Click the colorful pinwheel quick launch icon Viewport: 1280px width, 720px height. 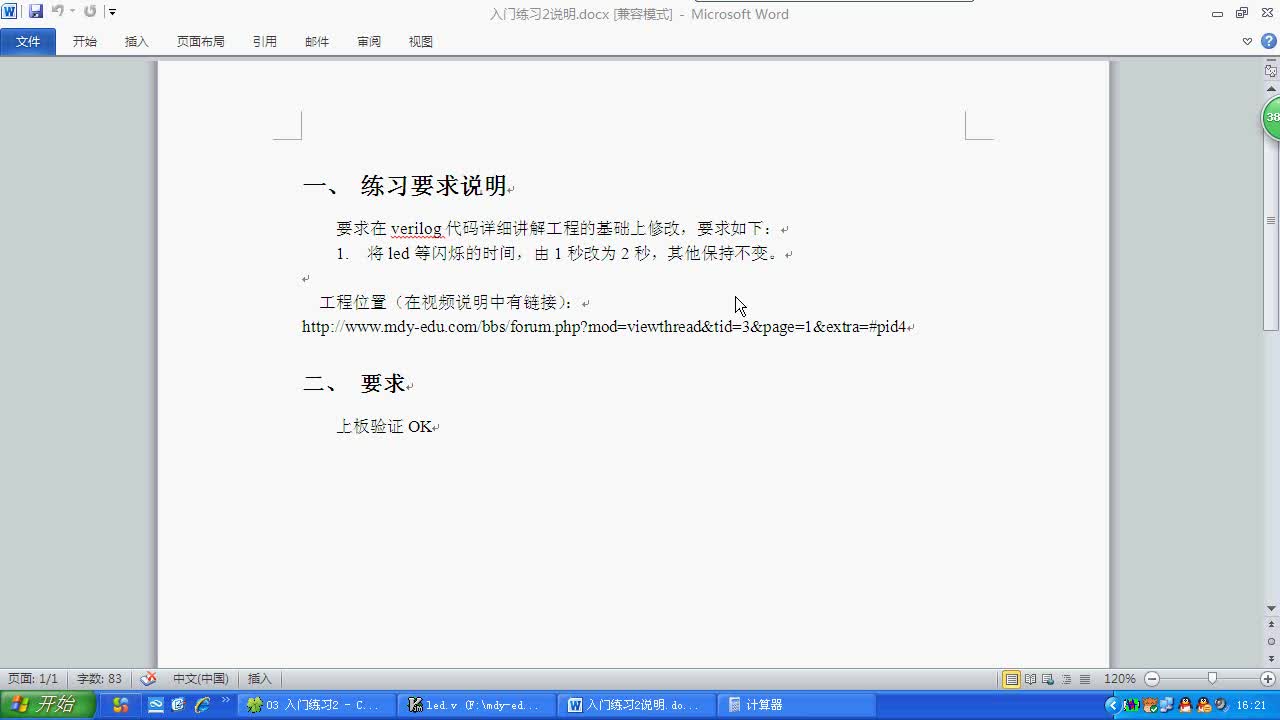pyautogui.click(x=121, y=705)
